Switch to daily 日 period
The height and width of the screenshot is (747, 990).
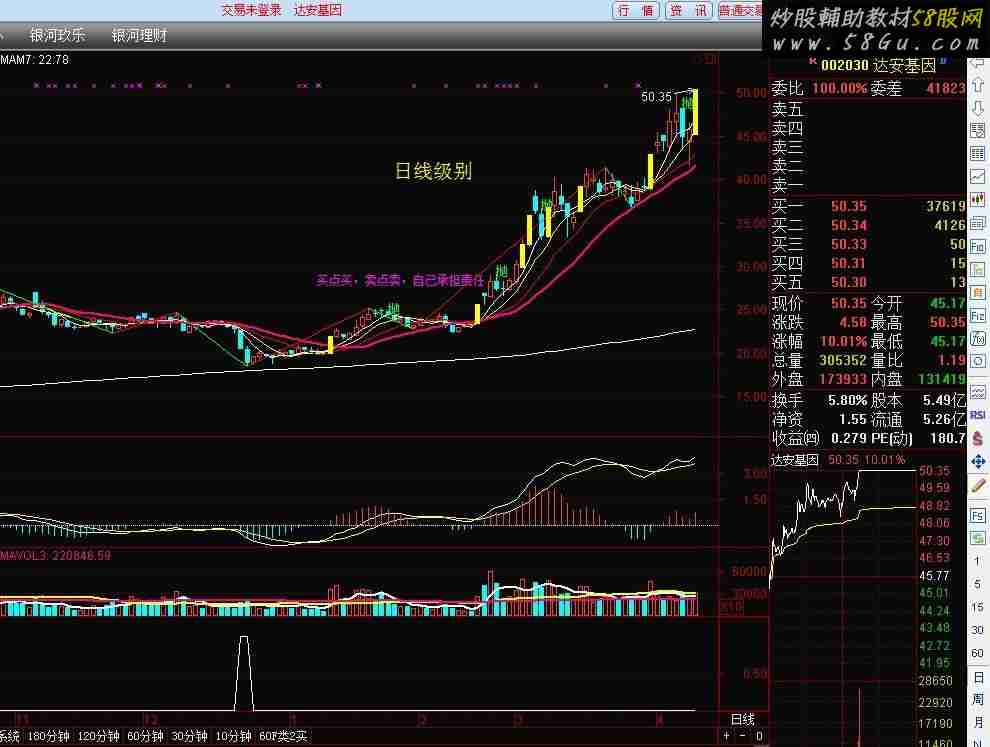[977, 677]
